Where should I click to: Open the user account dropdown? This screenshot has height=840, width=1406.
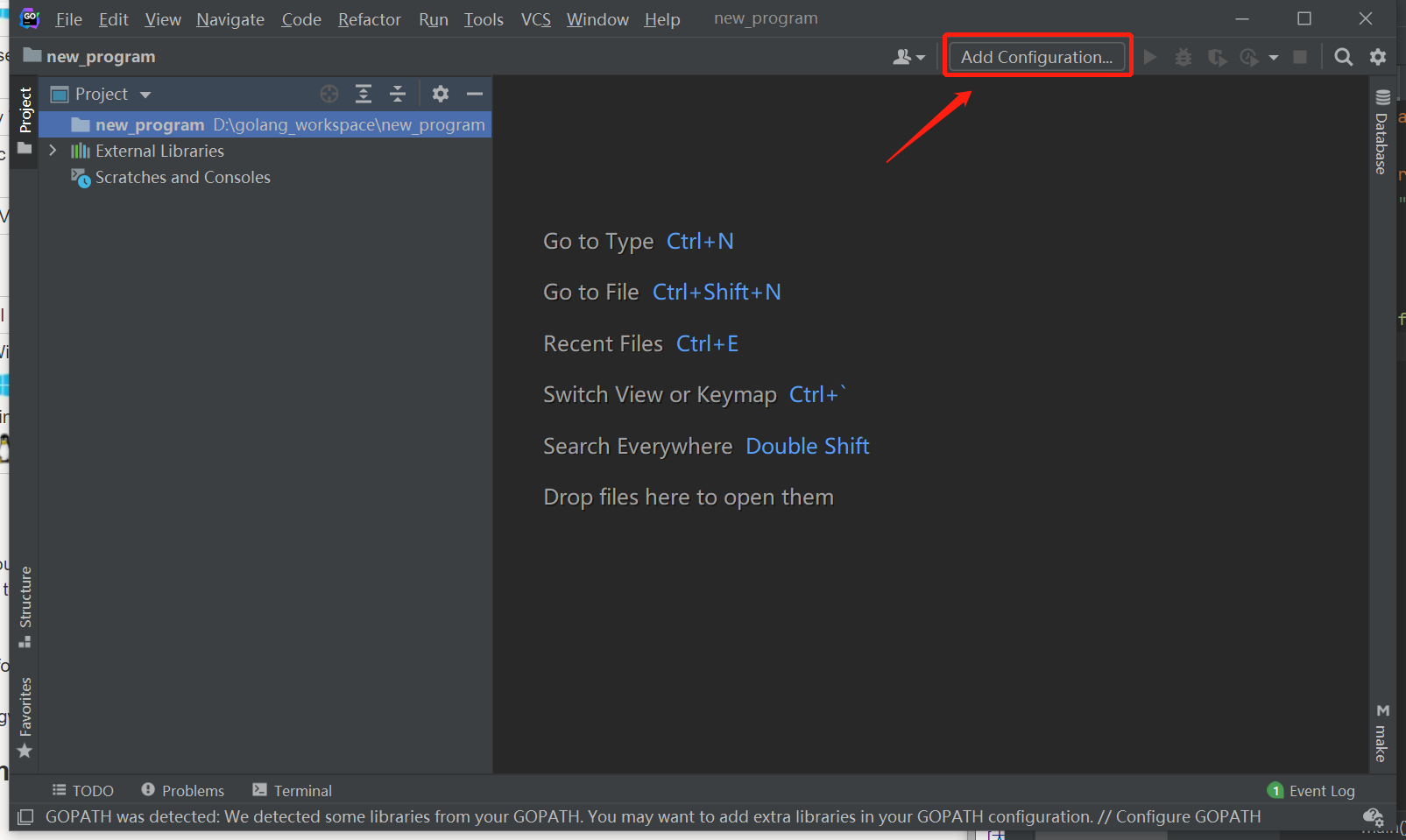(908, 57)
